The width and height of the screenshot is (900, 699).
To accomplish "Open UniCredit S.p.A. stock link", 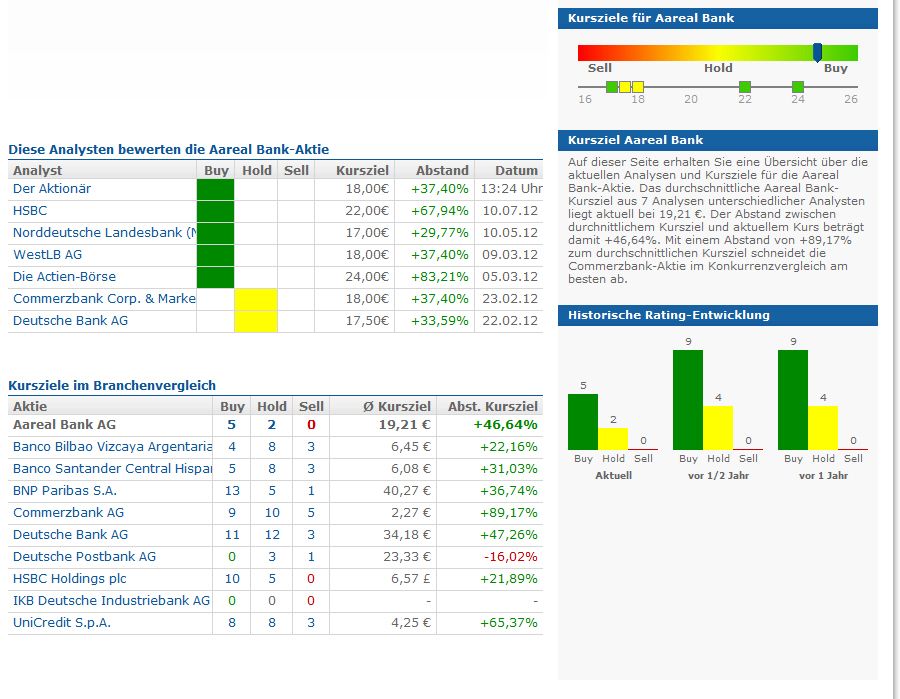I will click(62, 623).
